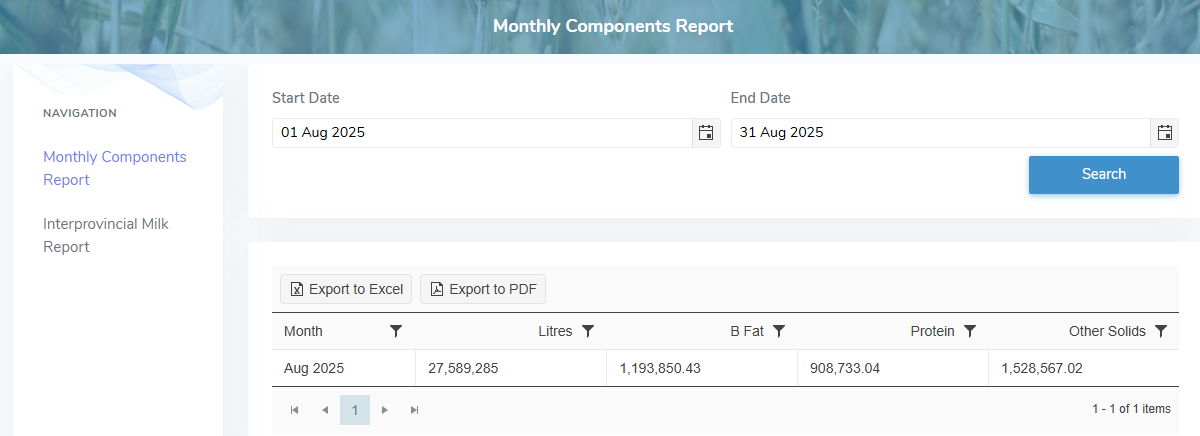Open the End Date calendar picker
Viewport: 1200px width, 436px height.
tap(1165, 133)
